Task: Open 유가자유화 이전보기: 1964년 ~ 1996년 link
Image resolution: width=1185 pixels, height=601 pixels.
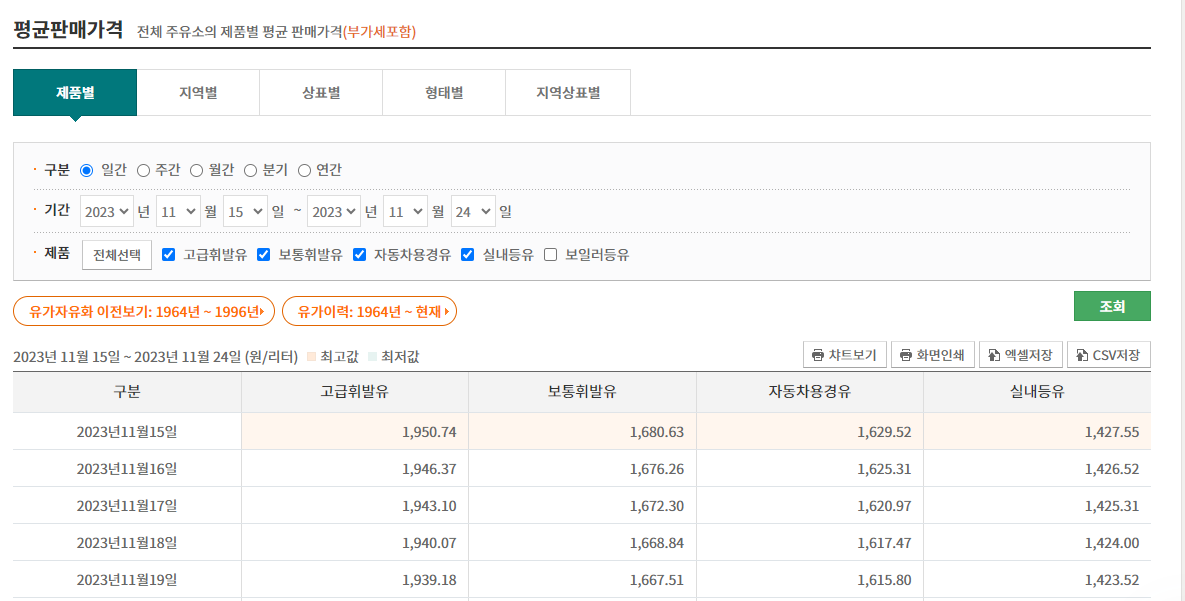Action: (x=144, y=311)
